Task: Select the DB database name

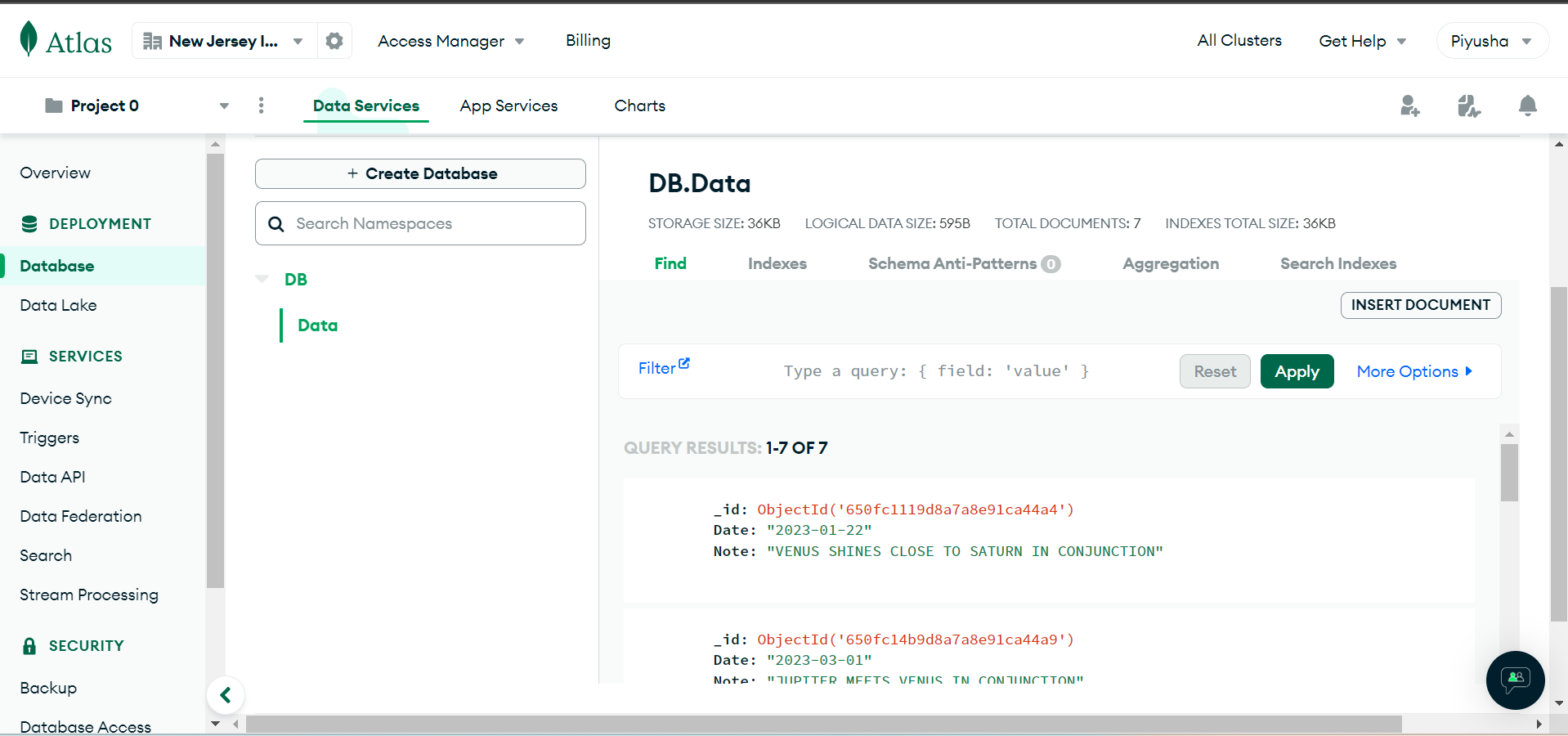Action: 296,280
